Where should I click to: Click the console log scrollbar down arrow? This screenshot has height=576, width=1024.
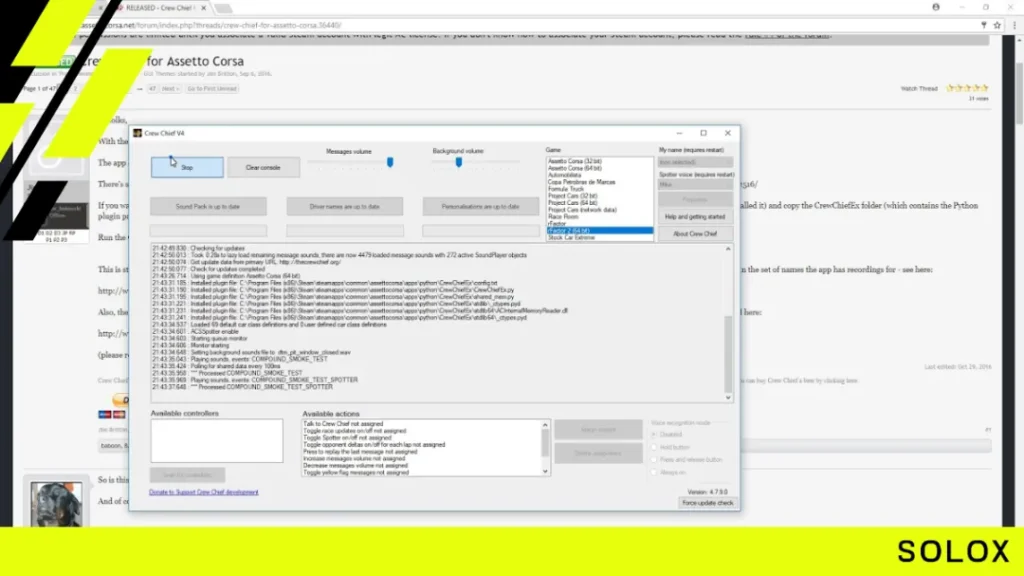728,397
